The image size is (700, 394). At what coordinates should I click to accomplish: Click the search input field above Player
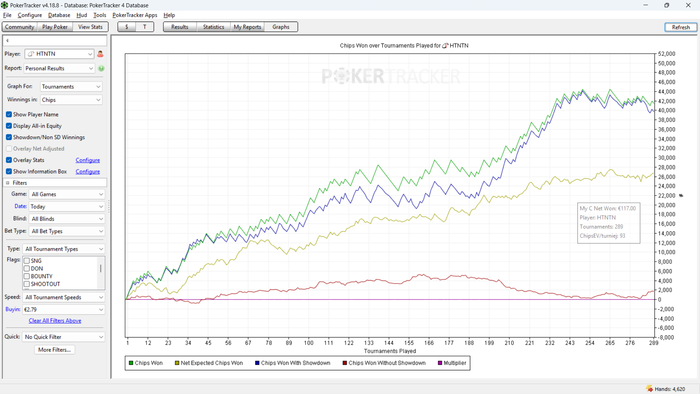[55, 40]
